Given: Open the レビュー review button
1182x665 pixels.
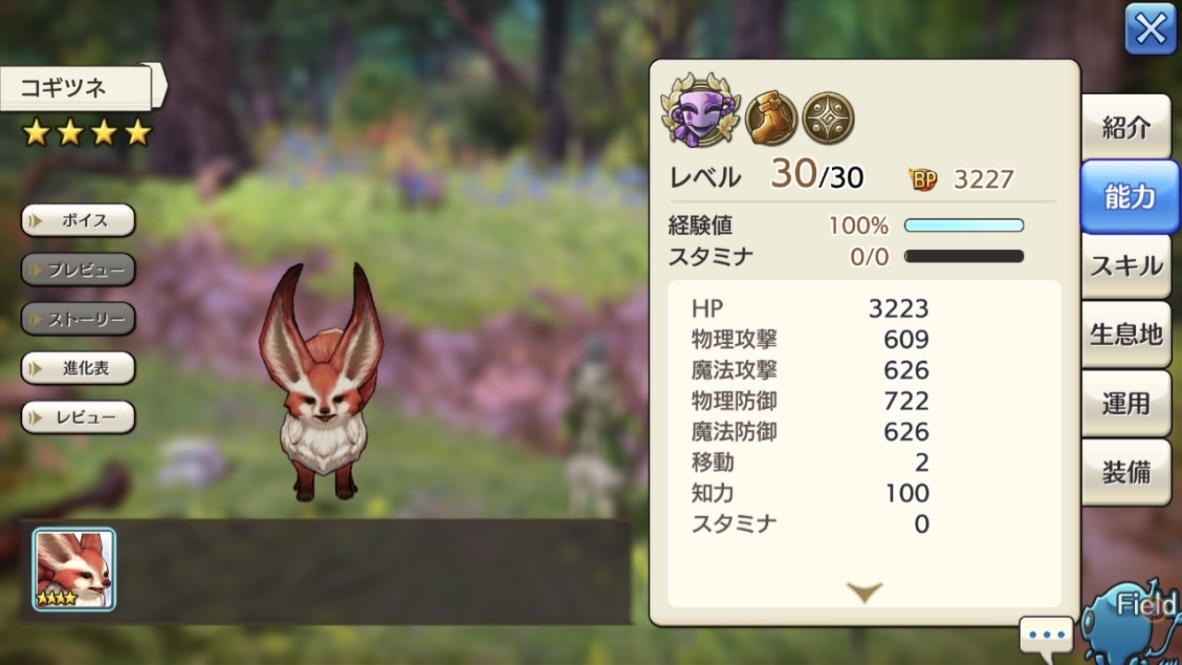Looking at the screenshot, I should pos(78,417).
